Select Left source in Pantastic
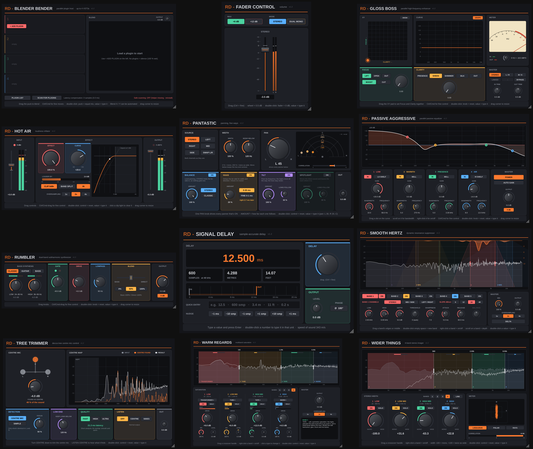The height and width of the screenshot is (449, 533). click(x=208, y=139)
